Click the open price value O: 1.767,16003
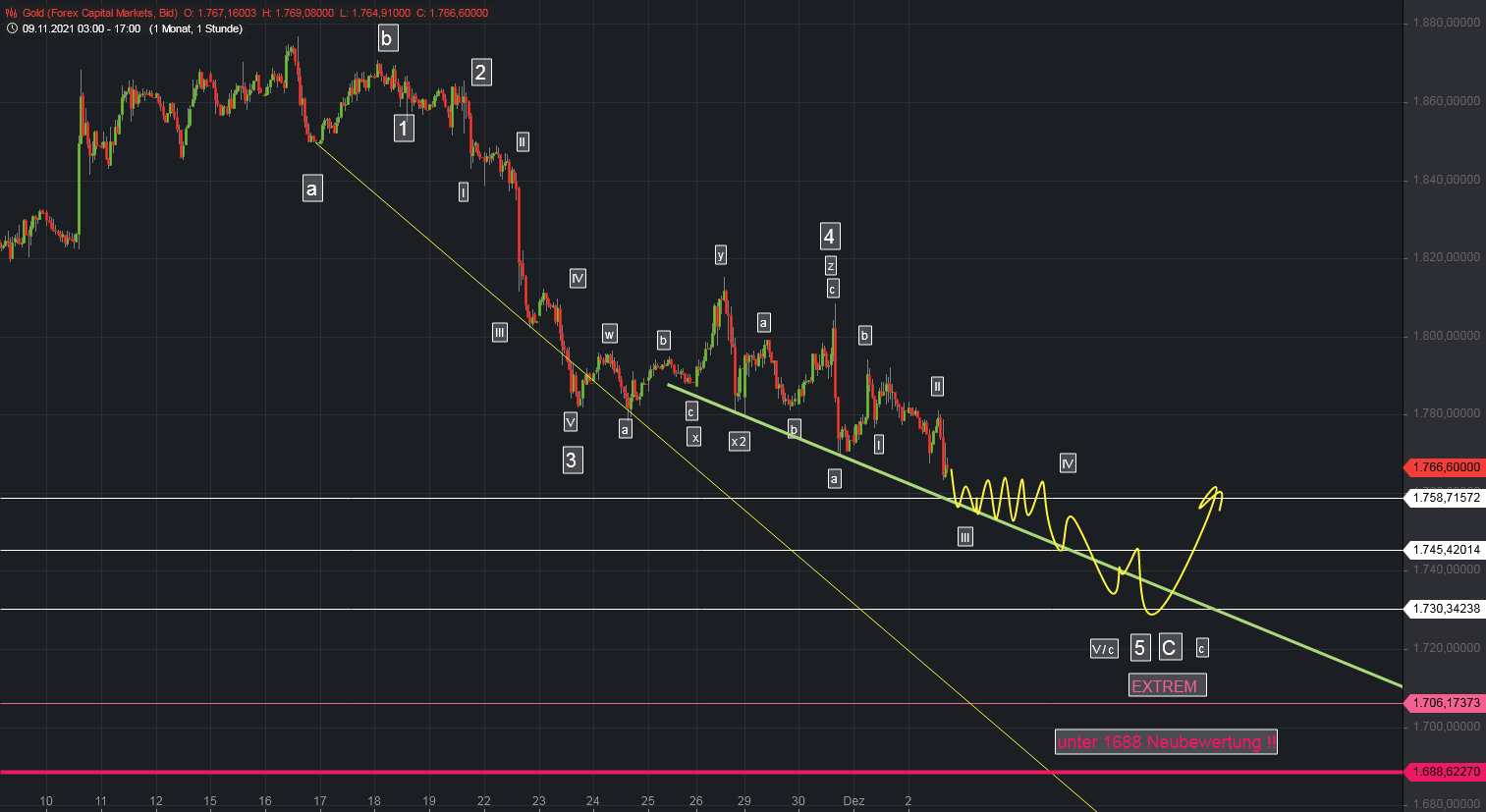The width and height of the screenshot is (1486, 812). tap(220, 13)
